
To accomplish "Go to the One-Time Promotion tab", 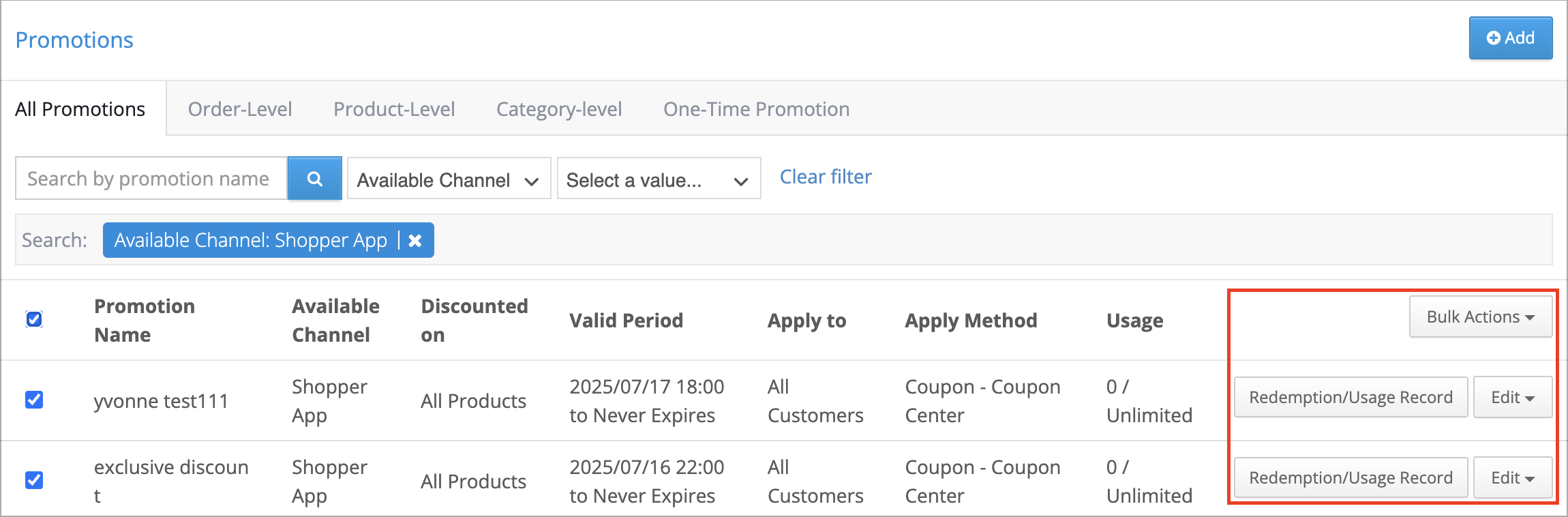I will [x=756, y=109].
